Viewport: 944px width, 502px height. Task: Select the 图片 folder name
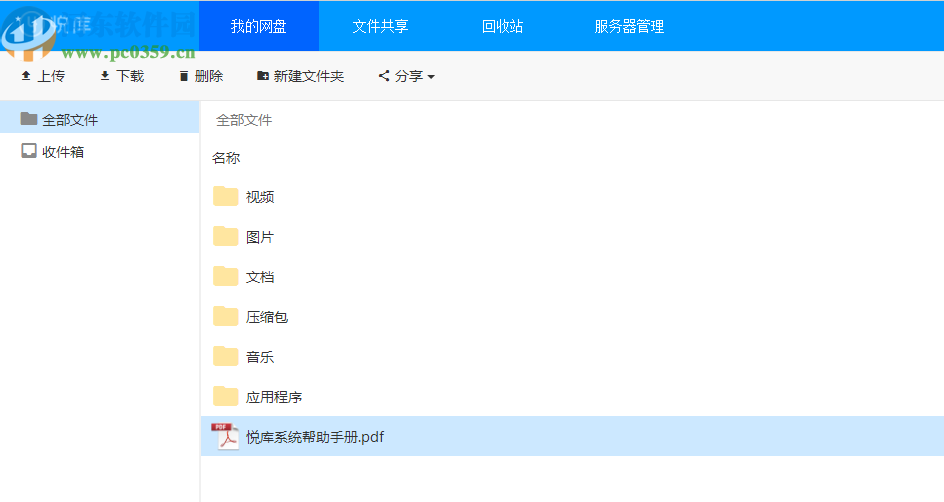click(260, 237)
